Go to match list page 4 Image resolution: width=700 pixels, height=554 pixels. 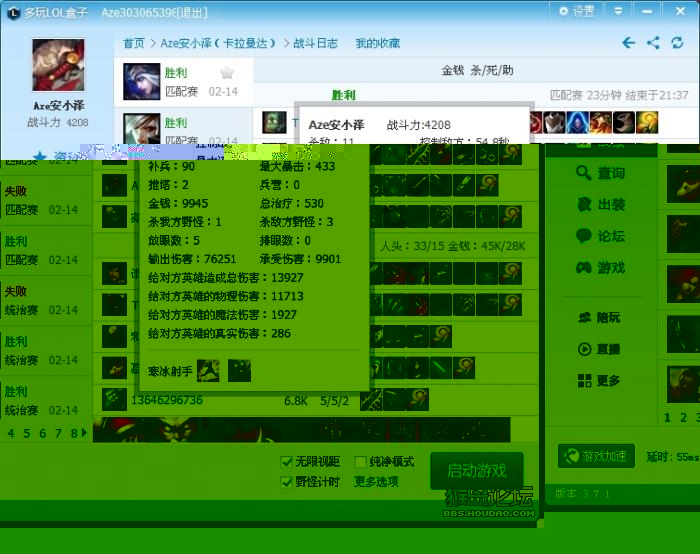pos(11,433)
